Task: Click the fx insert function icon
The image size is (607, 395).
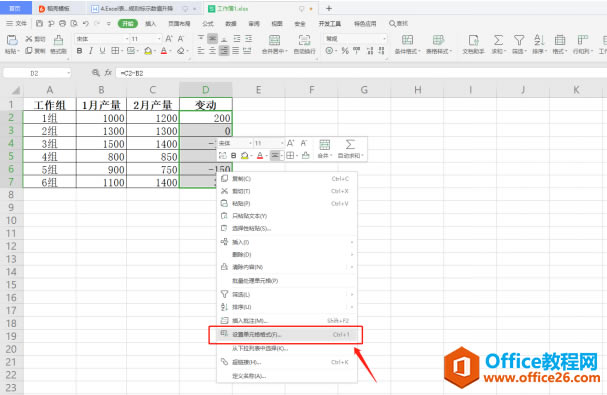Action: point(108,72)
